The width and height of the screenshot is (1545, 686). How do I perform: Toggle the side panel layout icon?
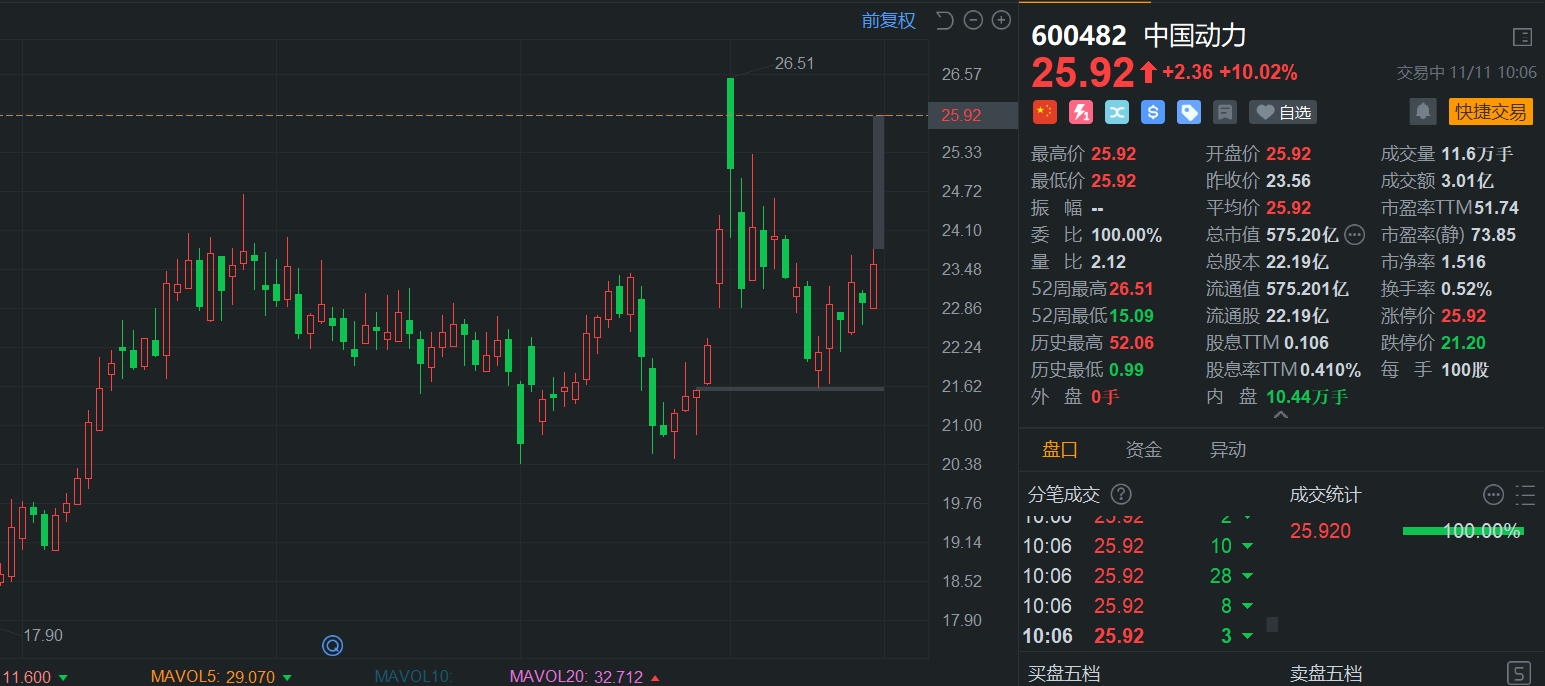[1522, 37]
